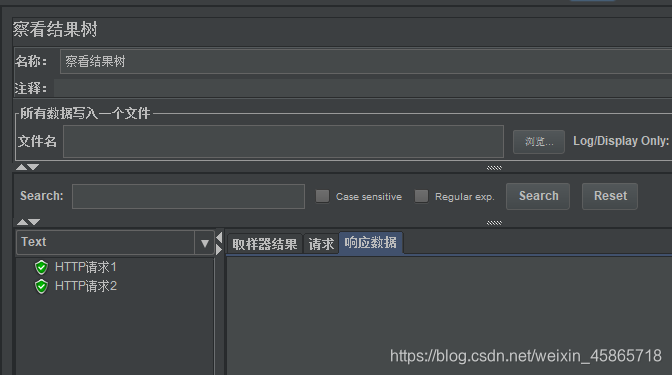This screenshot has height=375, width=672.
Task: Click the Reset button
Action: coord(610,196)
